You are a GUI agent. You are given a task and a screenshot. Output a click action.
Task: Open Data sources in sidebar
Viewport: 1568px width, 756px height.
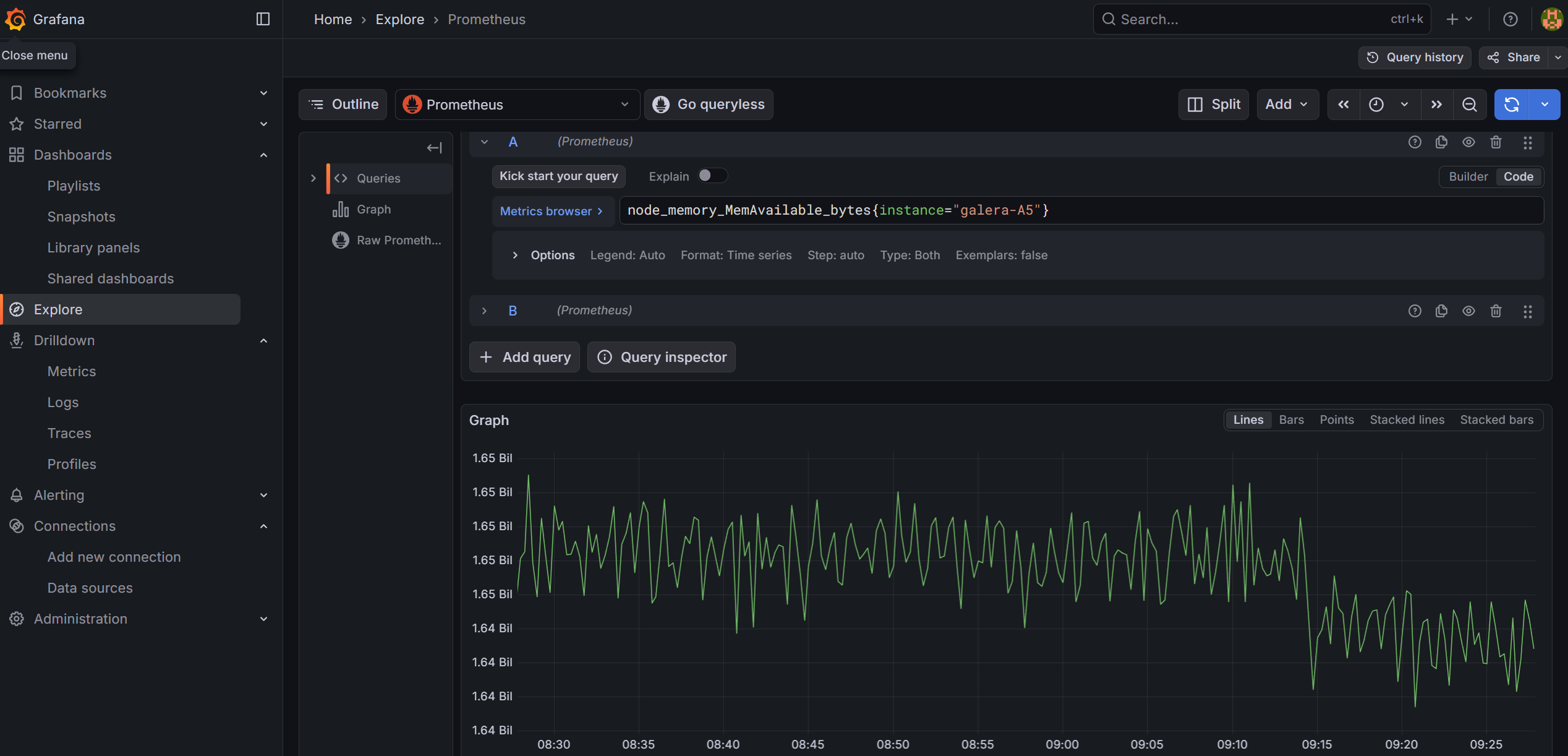click(90, 588)
